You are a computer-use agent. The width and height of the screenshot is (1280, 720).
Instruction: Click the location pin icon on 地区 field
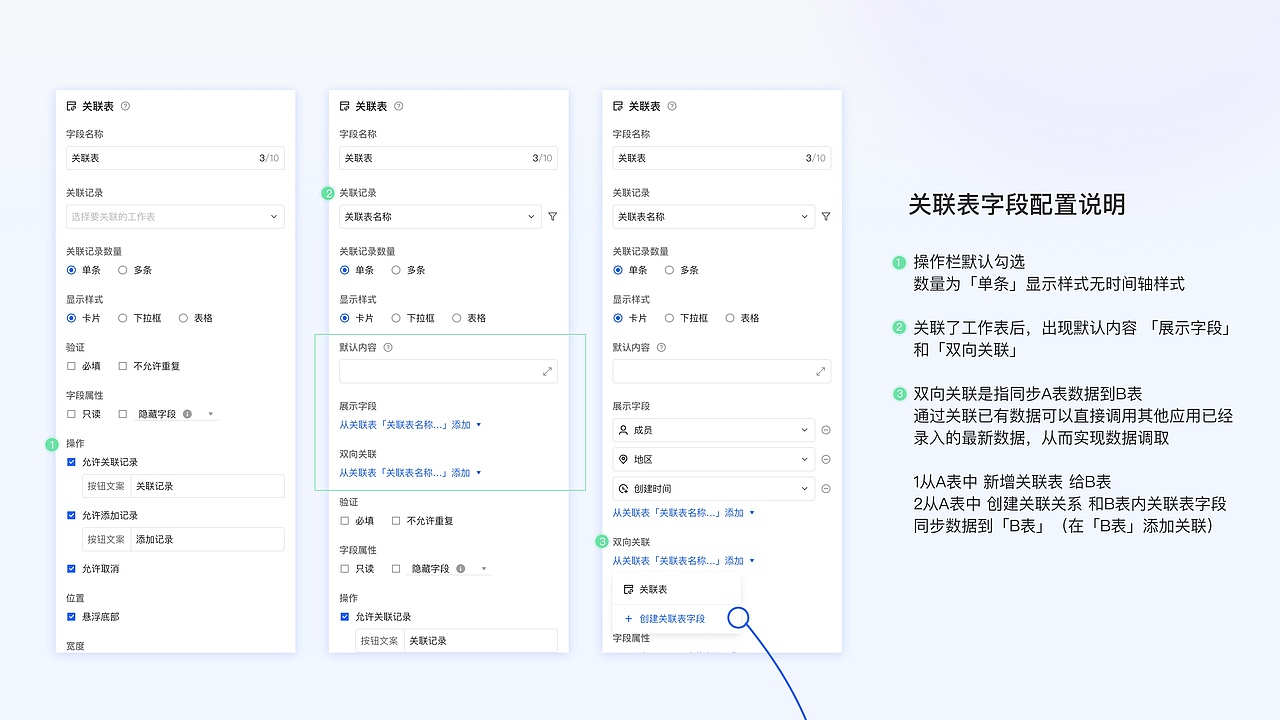tap(622, 459)
